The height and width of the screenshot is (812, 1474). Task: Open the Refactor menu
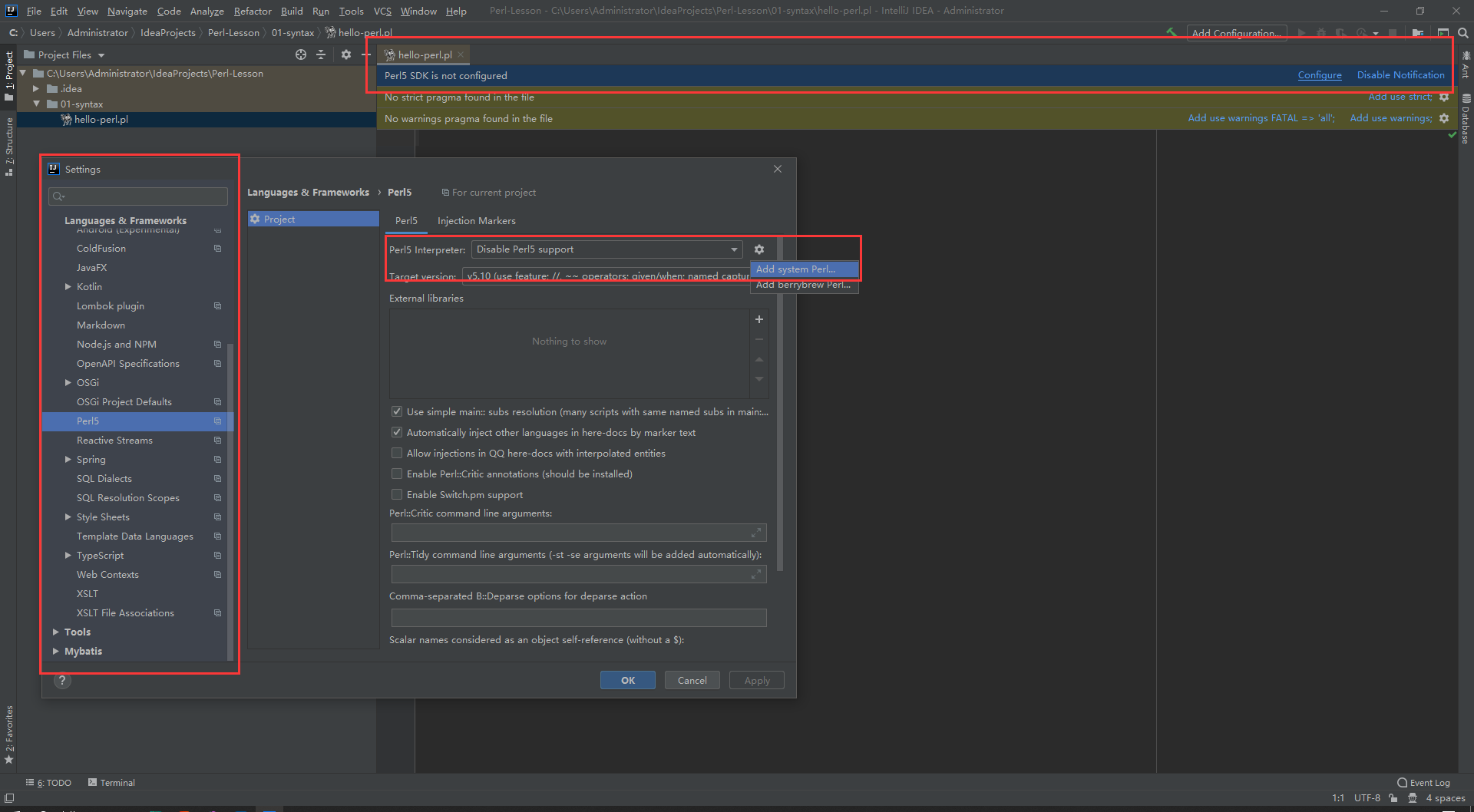253,11
